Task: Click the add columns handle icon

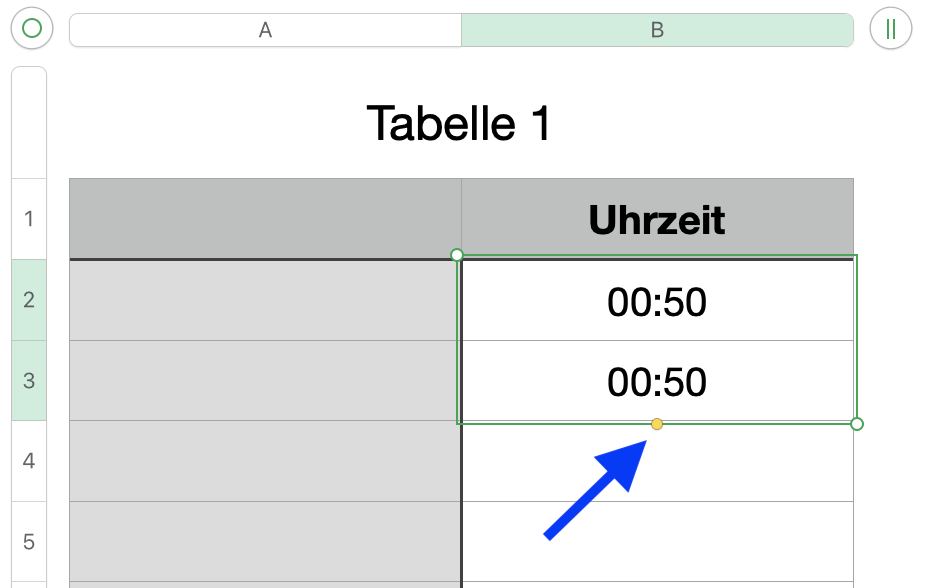Action: coord(890,29)
